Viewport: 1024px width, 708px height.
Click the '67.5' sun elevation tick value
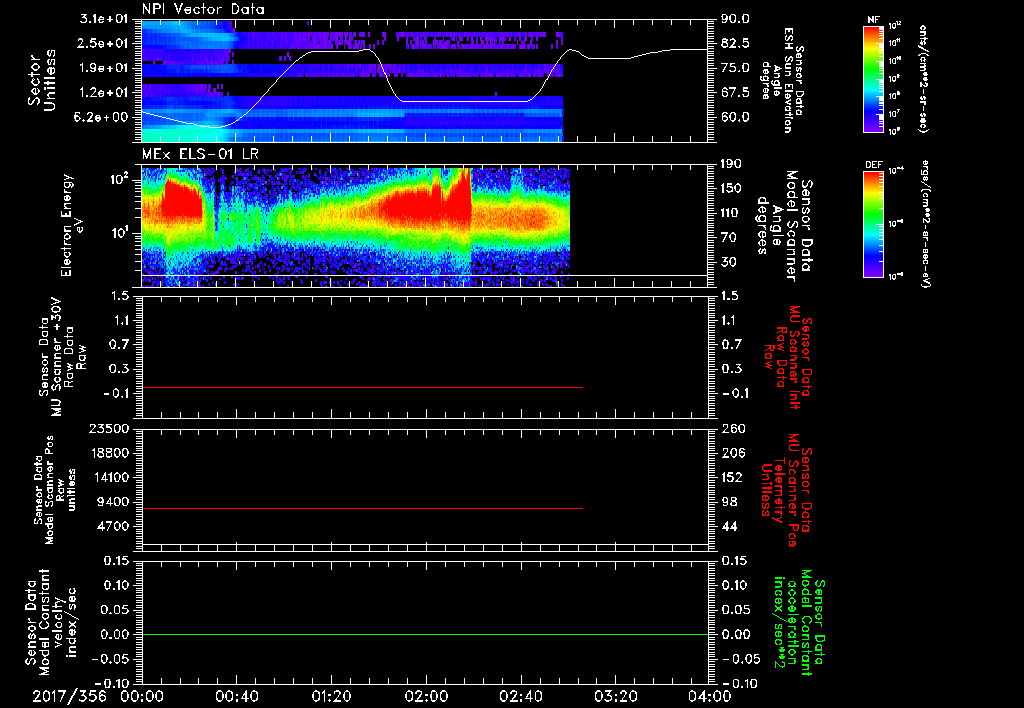click(x=735, y=93)
